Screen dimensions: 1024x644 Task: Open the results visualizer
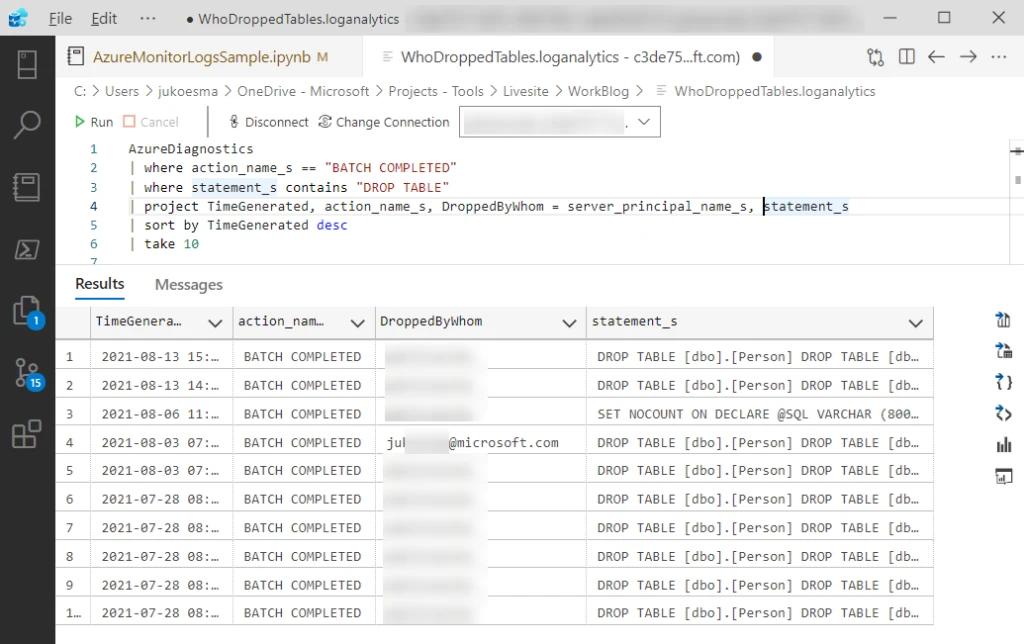coord(1004,476)
